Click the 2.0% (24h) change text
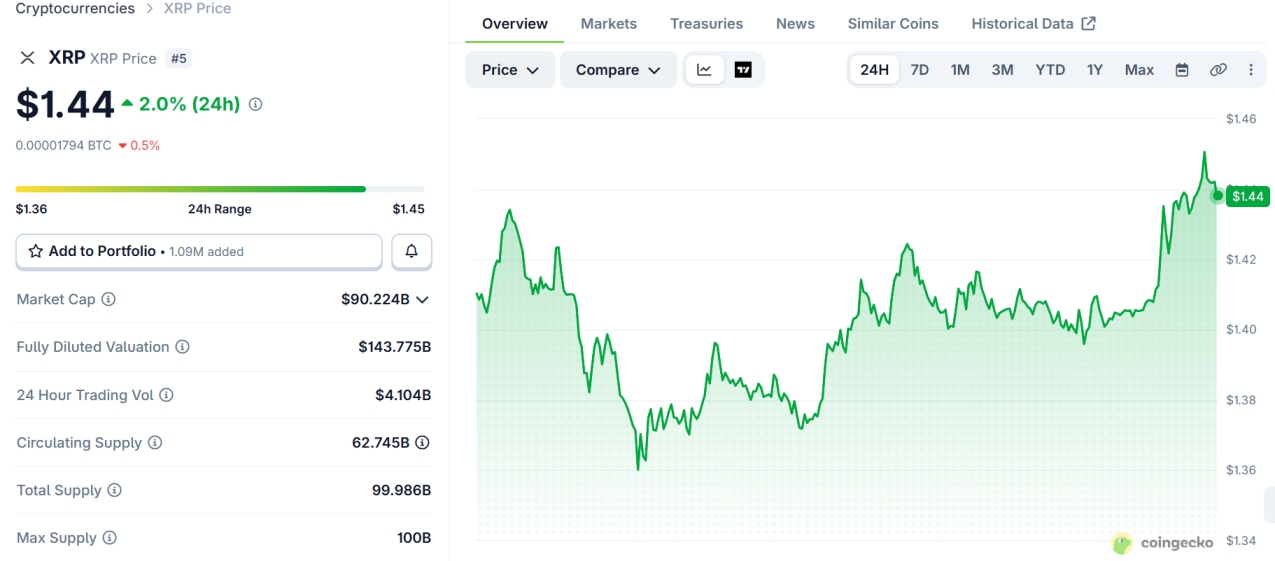This screenshot has height=561, width=1275. tap(189, 104)
